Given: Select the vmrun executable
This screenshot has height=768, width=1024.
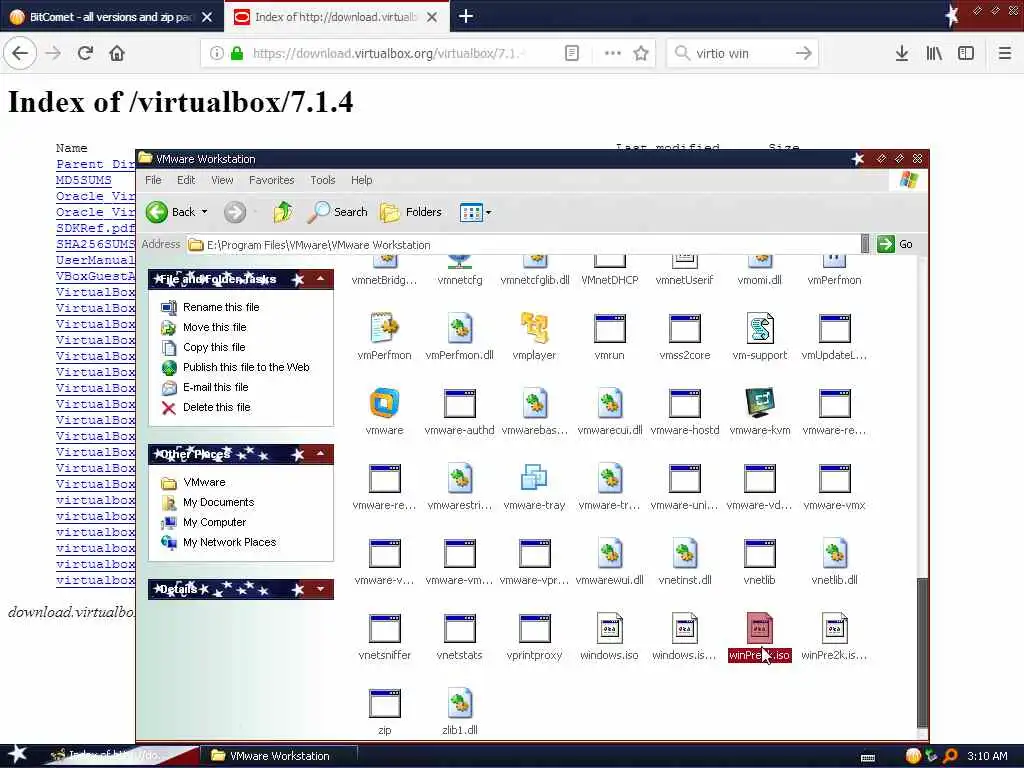Looking at the screenshot, I should click(609, 328).
